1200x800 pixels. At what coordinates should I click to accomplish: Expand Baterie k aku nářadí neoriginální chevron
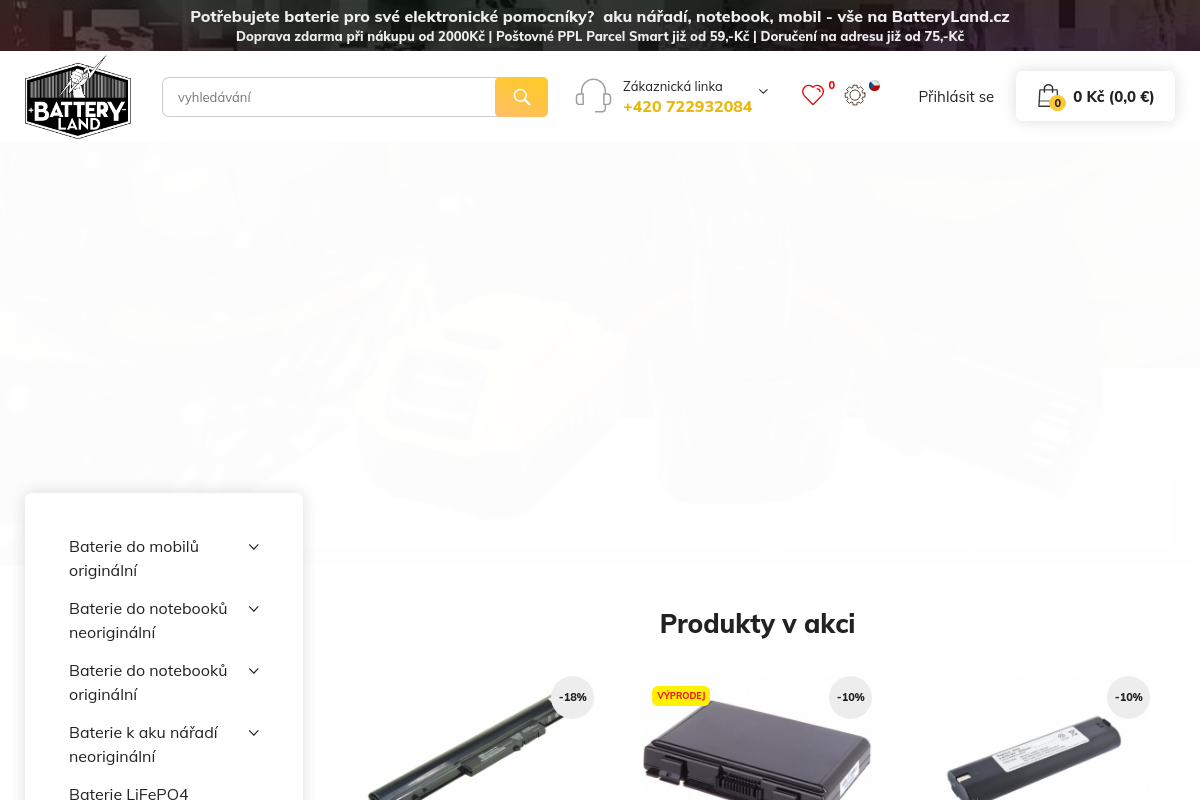click(254, 733)
